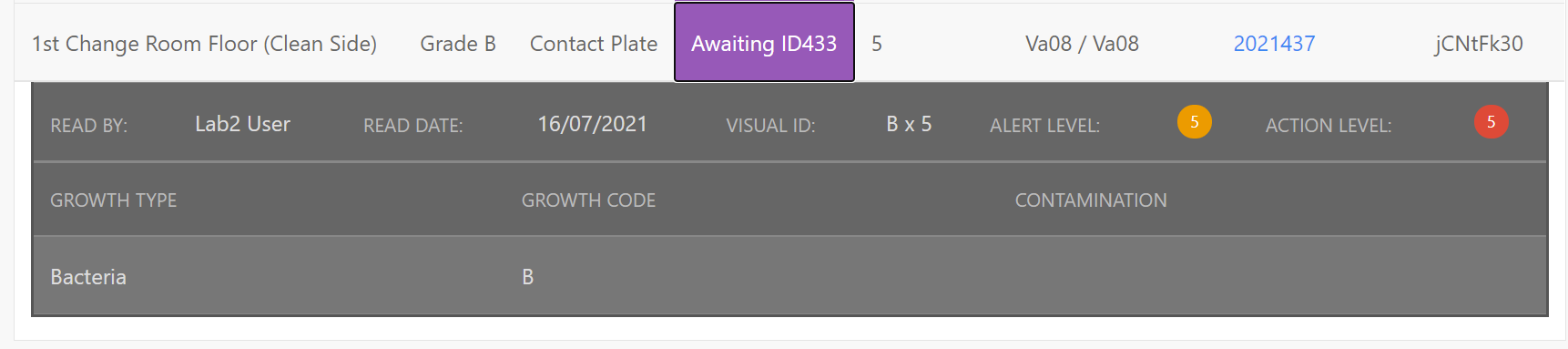This screenshot has height=349, width=1568.
Task: Click the CONTAMINATION column header
Action: click(x=1091, y=200)
